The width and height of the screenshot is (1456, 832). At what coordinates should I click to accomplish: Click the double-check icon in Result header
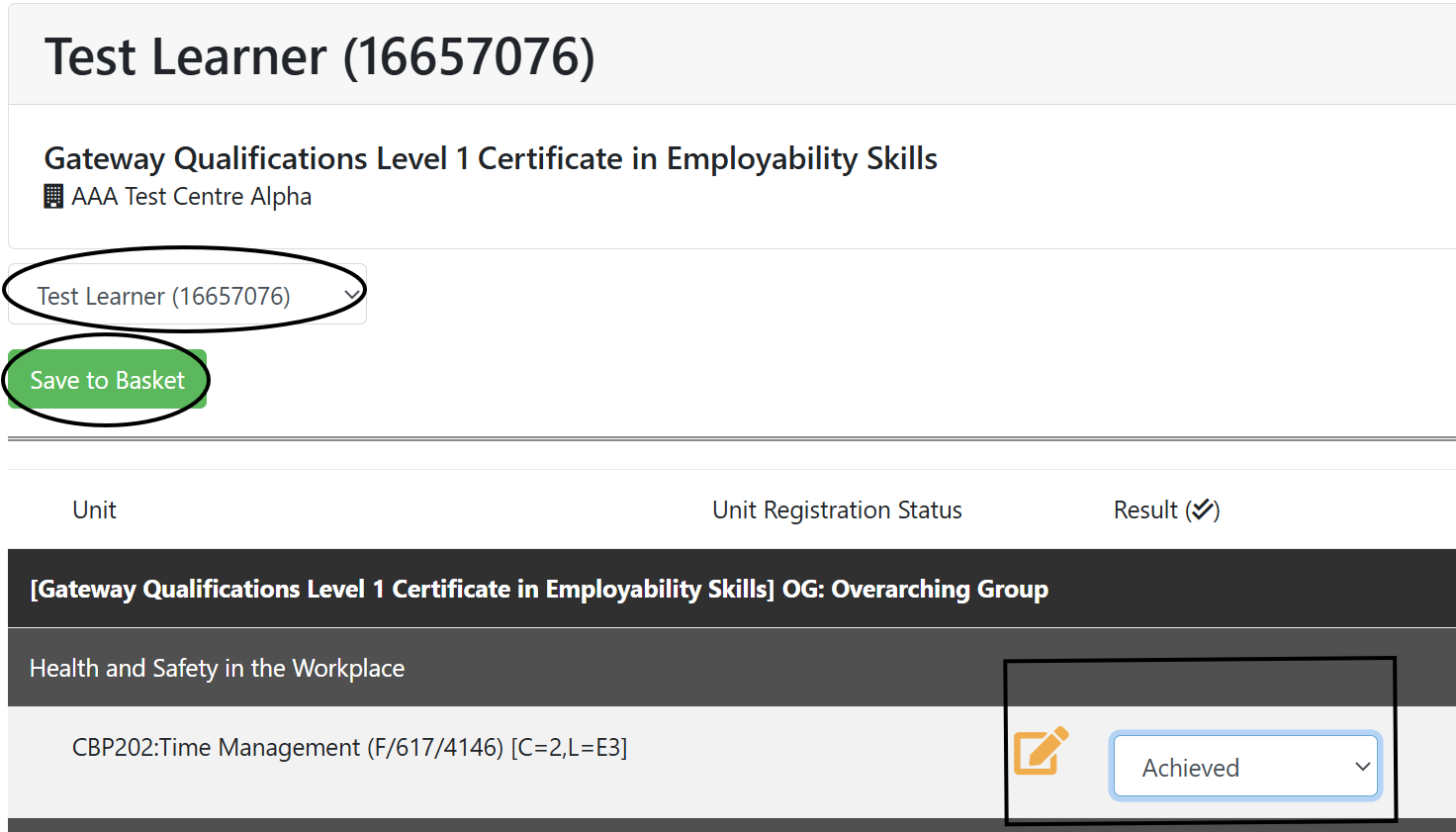point(1202,509)
